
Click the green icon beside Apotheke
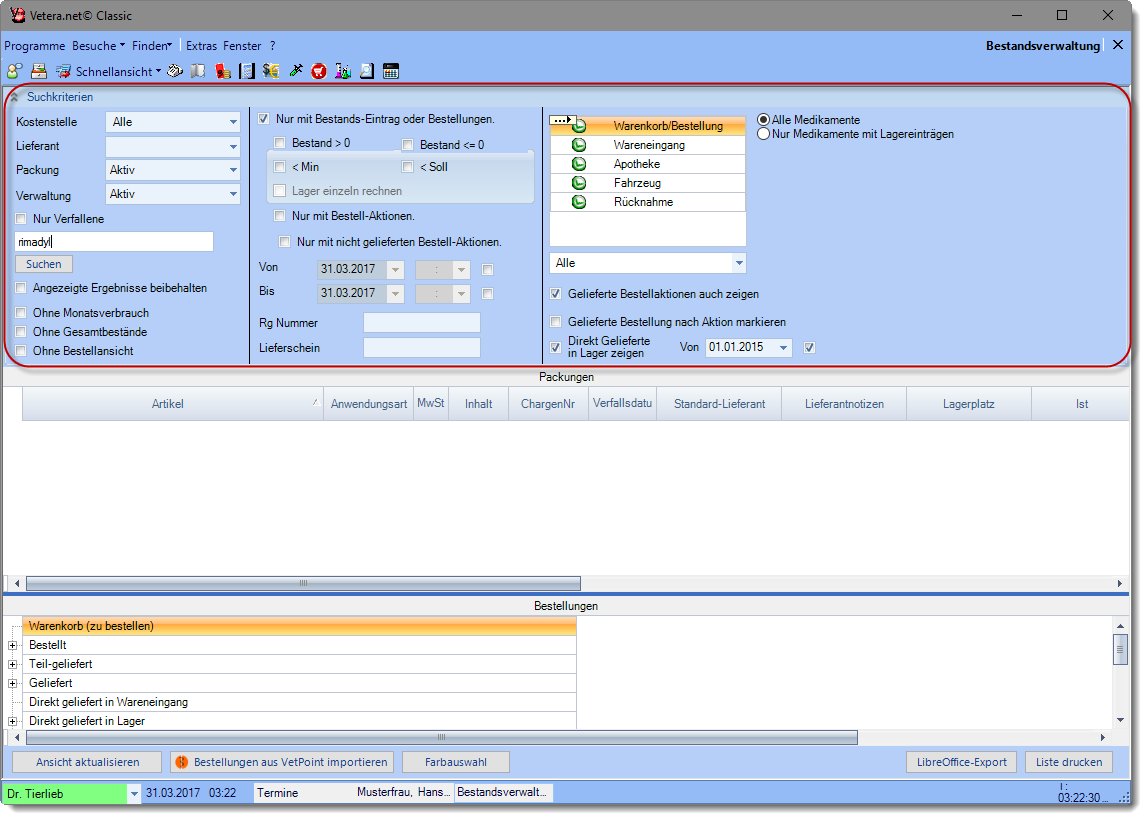point(579,164)
